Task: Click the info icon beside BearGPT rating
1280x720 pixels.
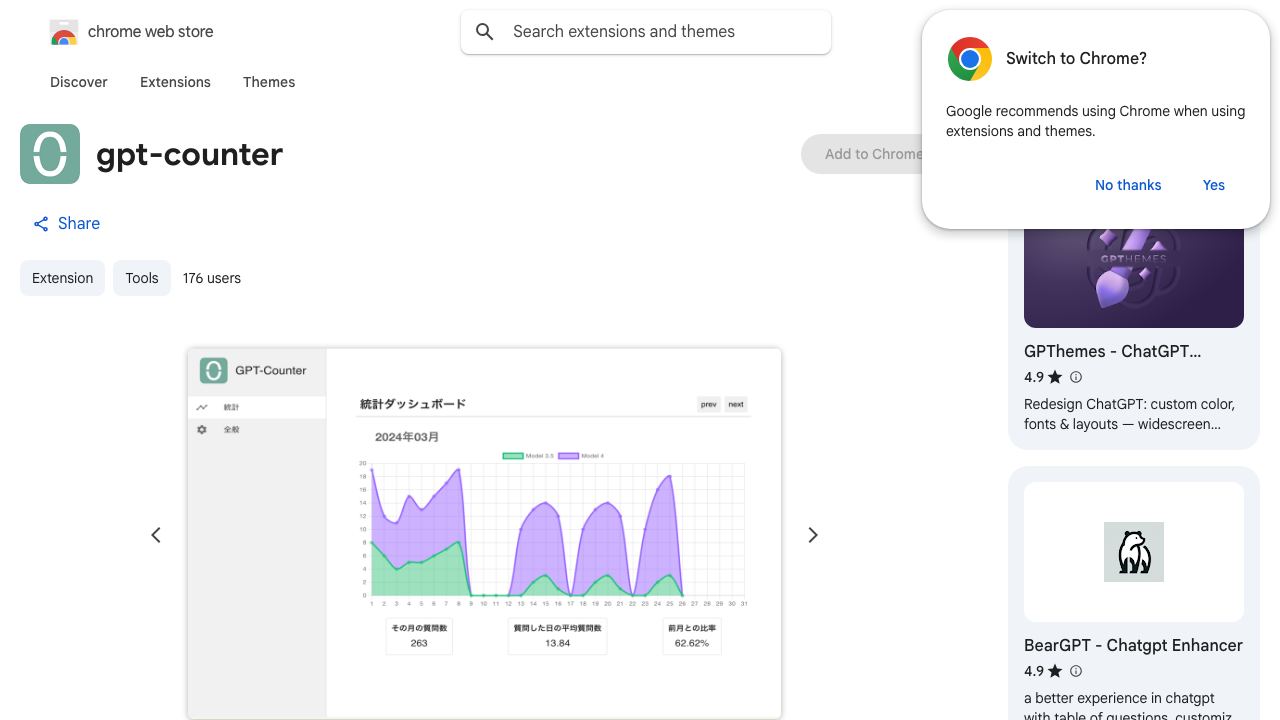Action: click(x=1076, y=671)
